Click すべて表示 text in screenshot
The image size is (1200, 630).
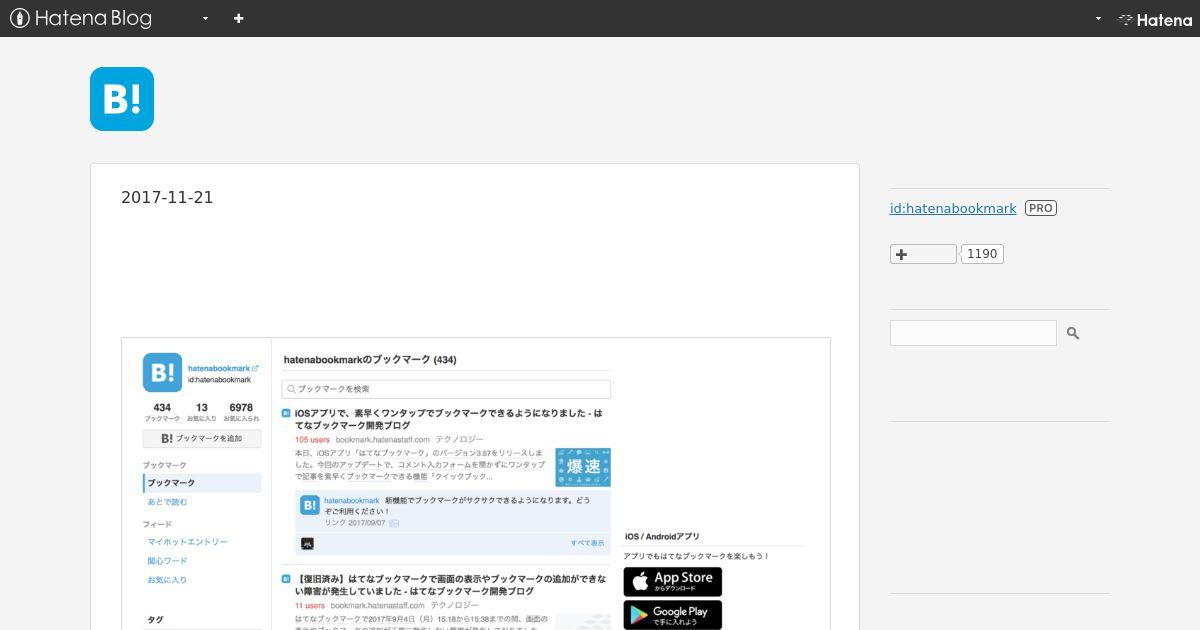coord(587,543)
